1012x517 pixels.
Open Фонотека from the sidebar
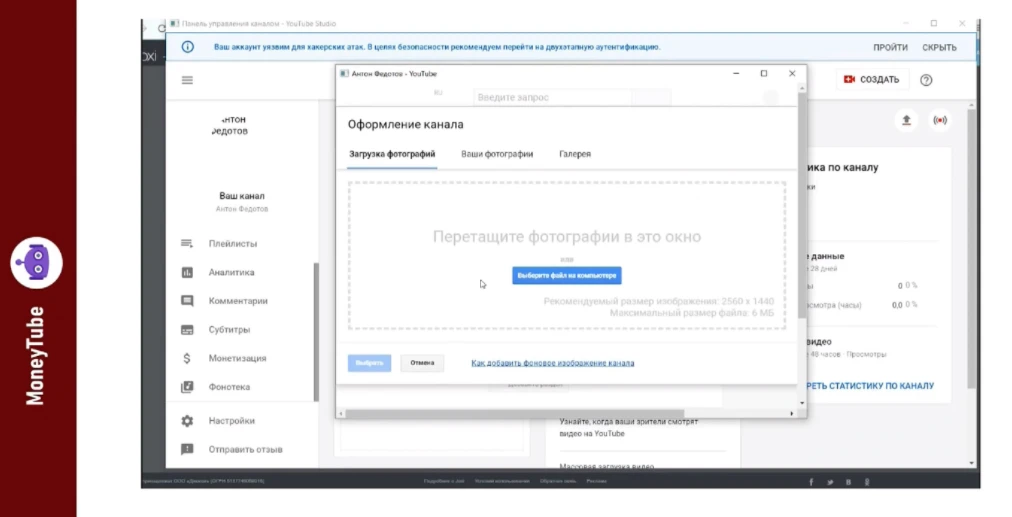[229, 387]
